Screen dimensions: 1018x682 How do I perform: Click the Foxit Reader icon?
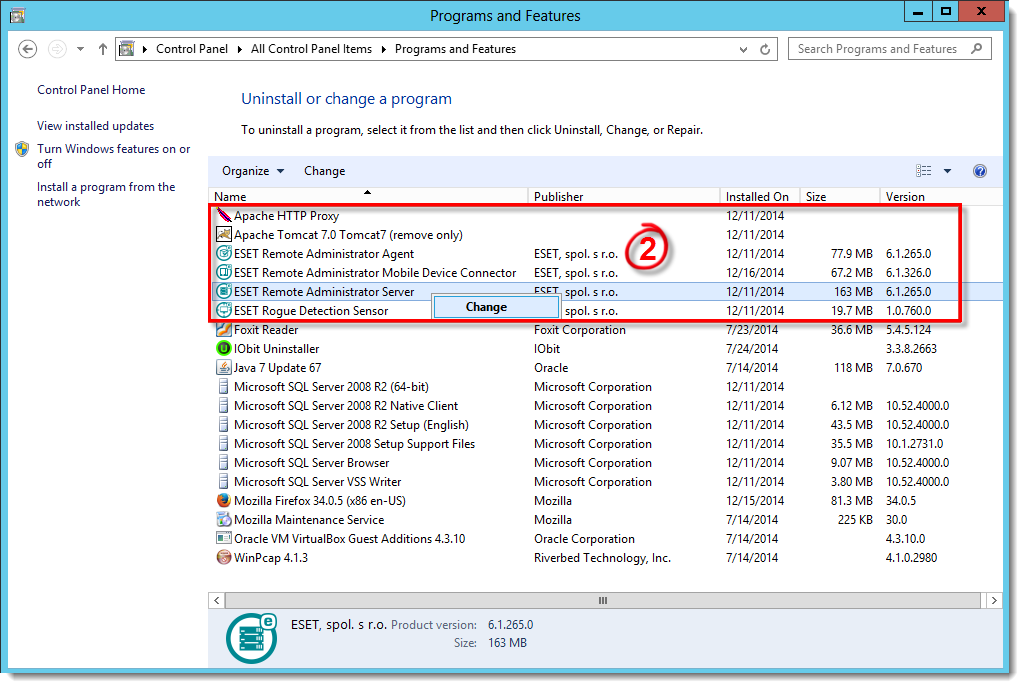(223, 329)
